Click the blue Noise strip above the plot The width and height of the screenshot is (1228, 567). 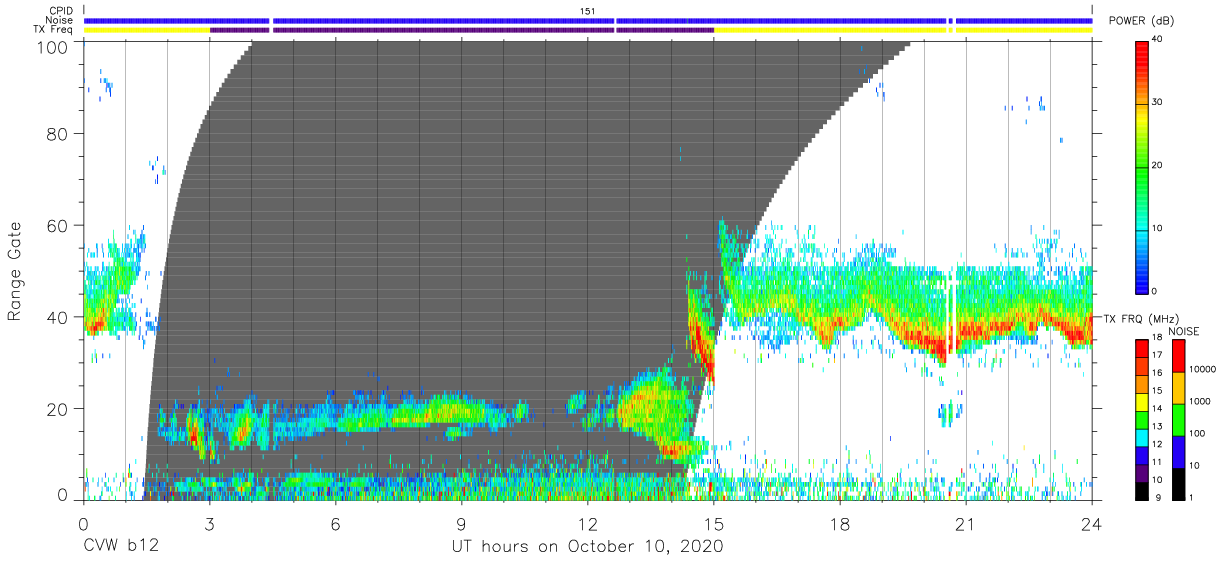point(588,20)
